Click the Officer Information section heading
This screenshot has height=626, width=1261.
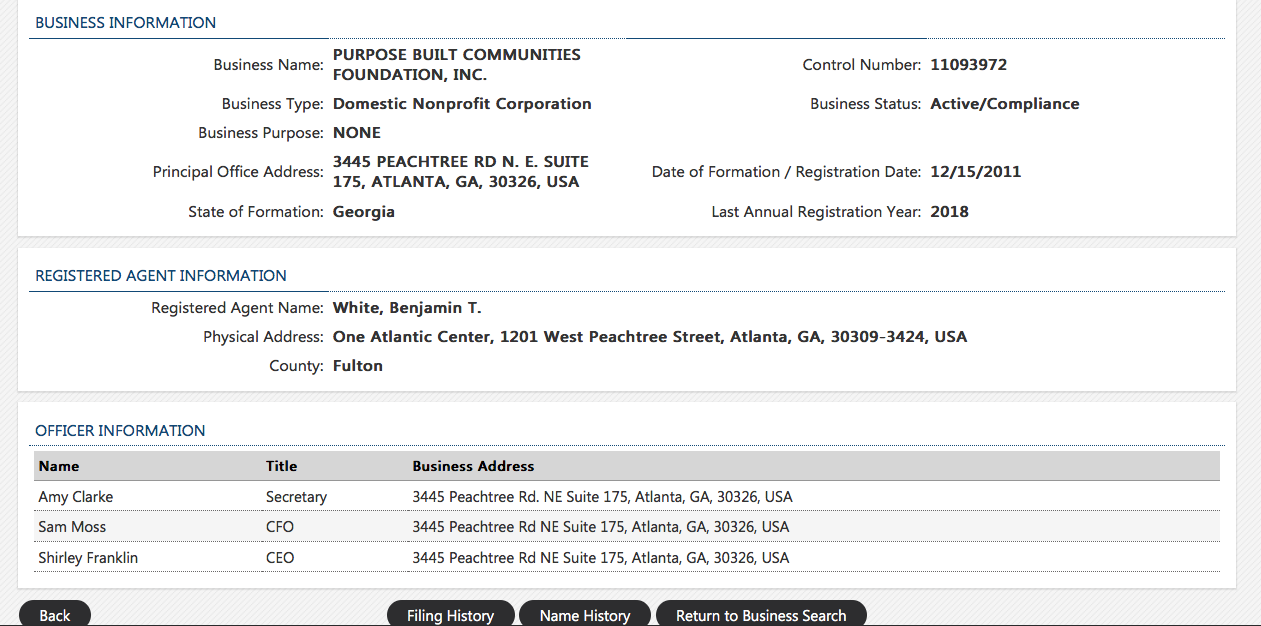pos(120,431)
